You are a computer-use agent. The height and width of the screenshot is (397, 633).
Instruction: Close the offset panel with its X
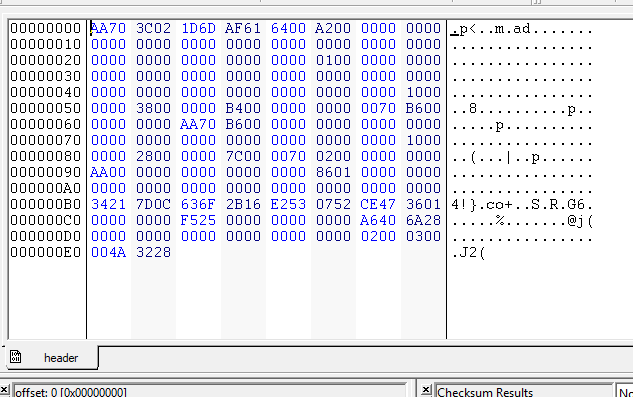click(x=4, y=390)
